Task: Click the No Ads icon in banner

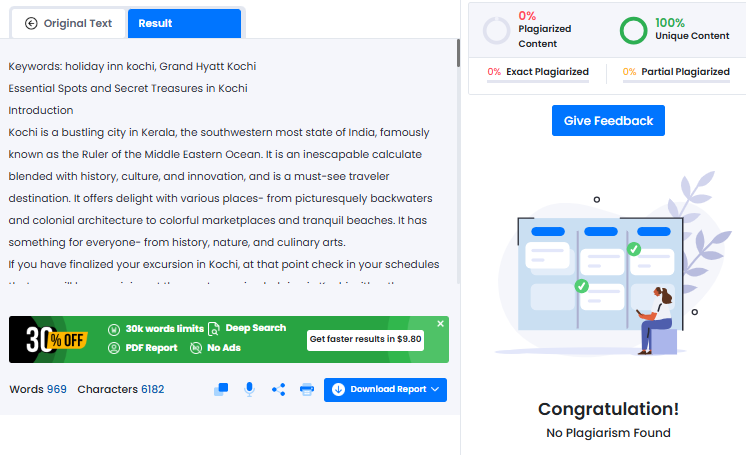Action: tap(194, 348)
